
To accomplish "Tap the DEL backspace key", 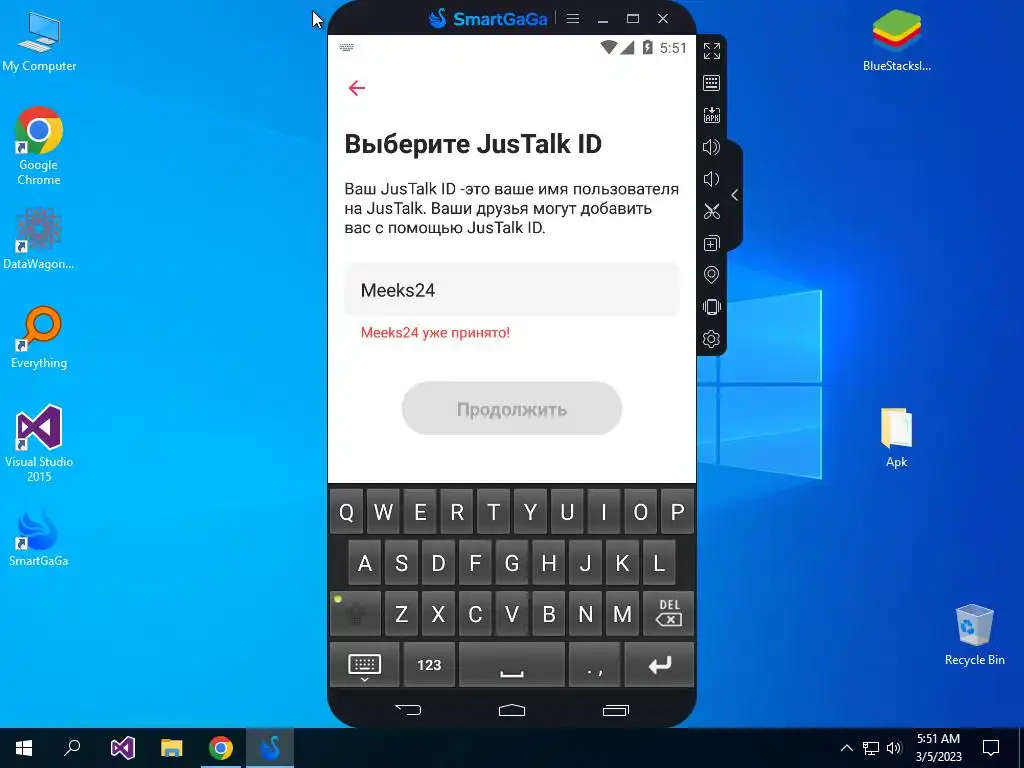I will click(669, 614).
